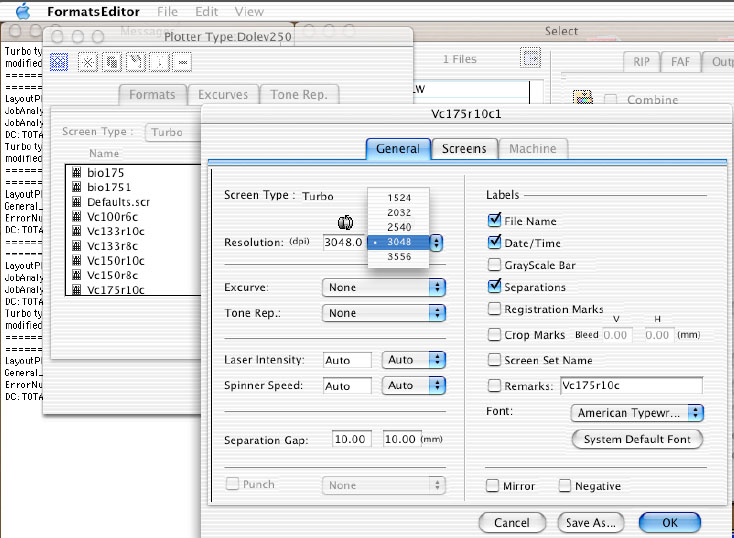Click the second Separation Gap field
The image size is (734, 538).
pyautogui.click(x=401, y=439)
